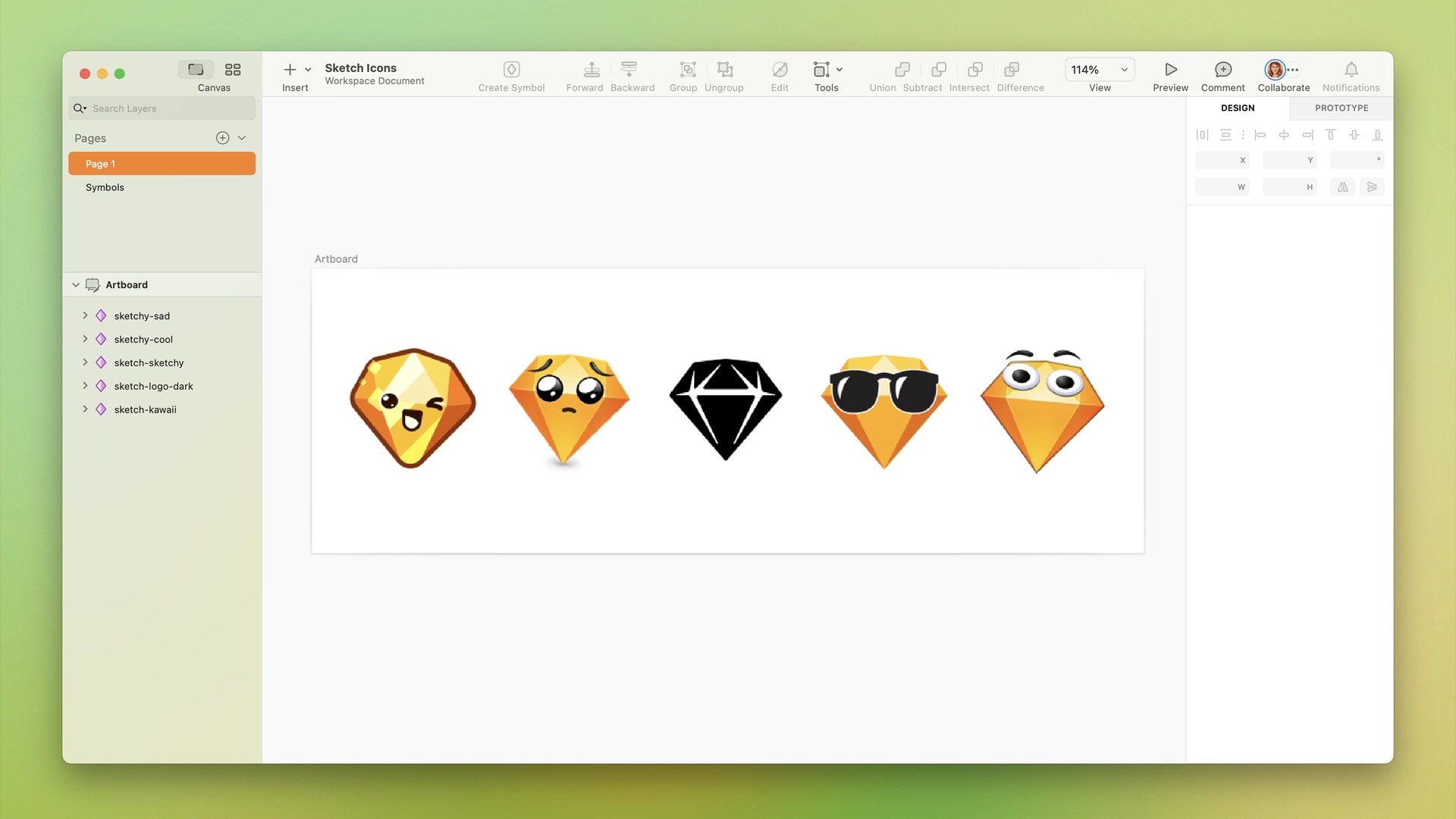Select the sketchy-sad layer name

142,316
